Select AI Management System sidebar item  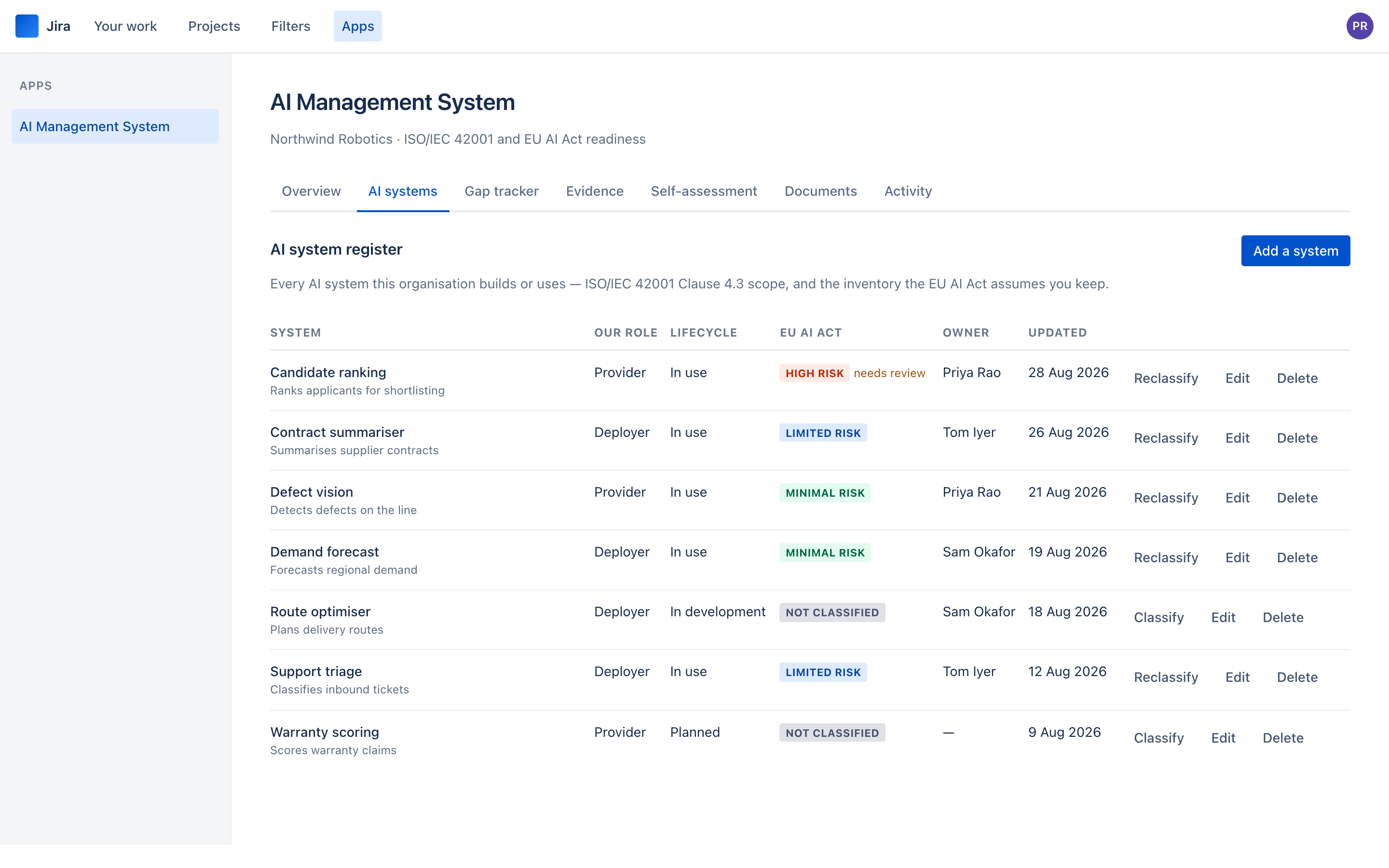[115, 126]
